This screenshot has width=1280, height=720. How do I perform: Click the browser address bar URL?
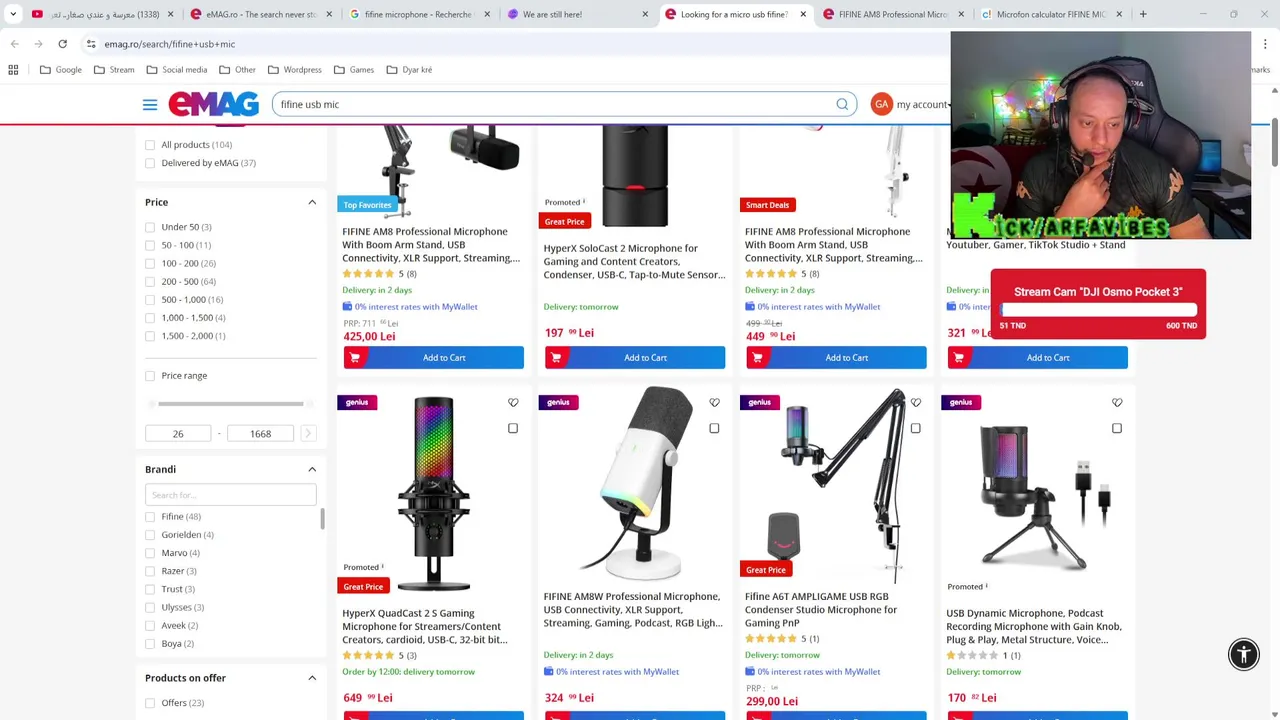170,44
